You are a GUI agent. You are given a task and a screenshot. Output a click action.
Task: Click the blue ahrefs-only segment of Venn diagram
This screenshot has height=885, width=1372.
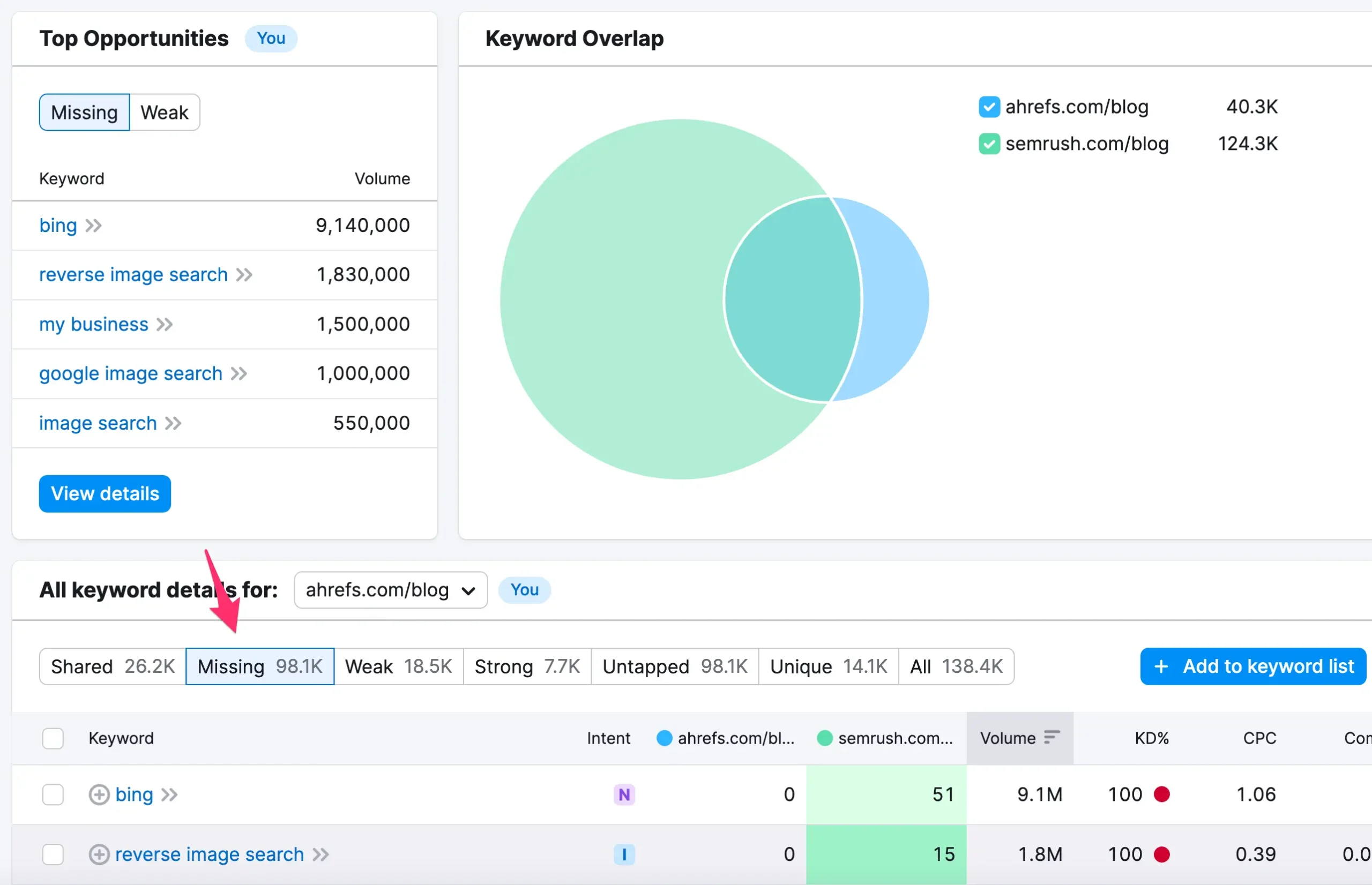click(x=894, y=299)
